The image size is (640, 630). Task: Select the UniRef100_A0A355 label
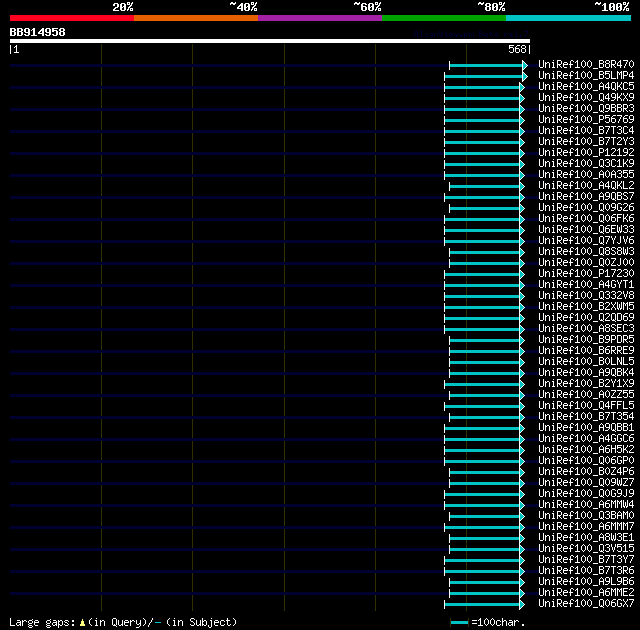click(x=586, y=175)
